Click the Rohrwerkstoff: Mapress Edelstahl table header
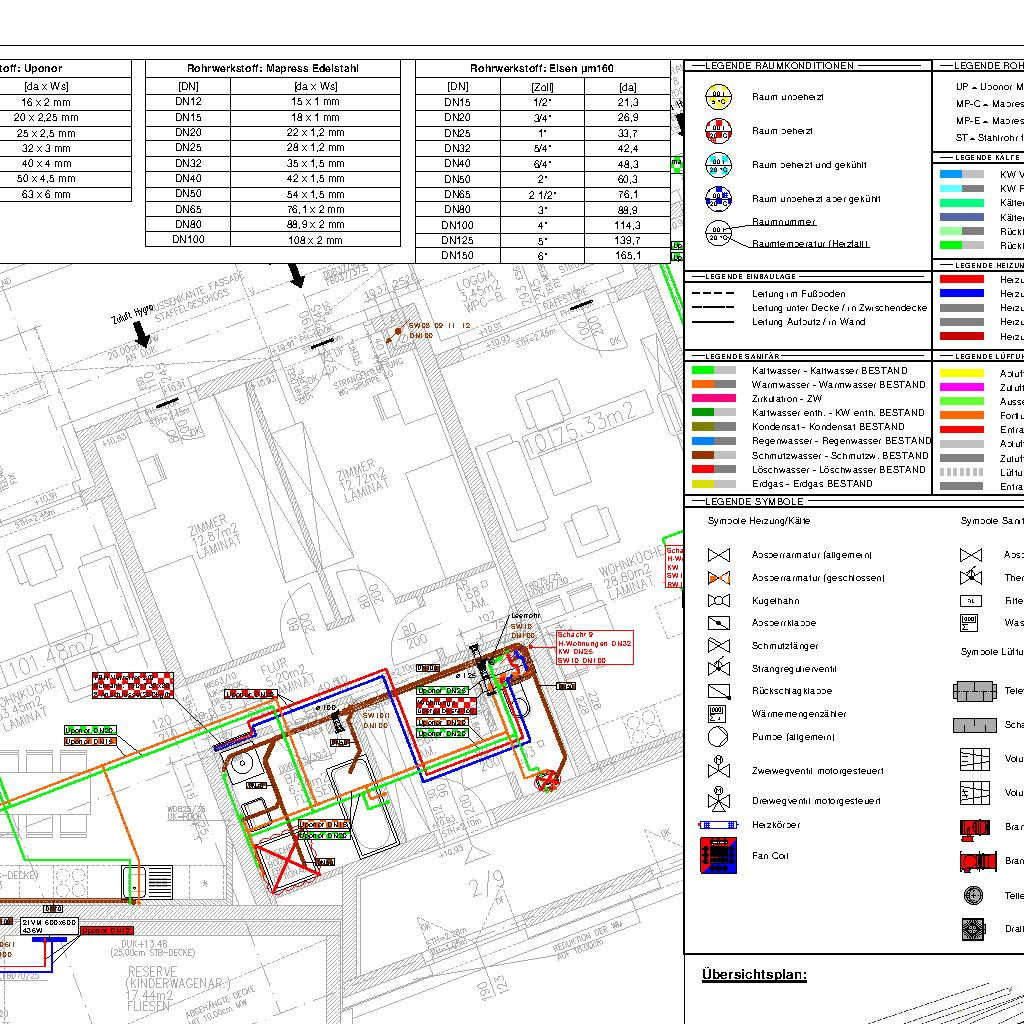 point(272,69)
